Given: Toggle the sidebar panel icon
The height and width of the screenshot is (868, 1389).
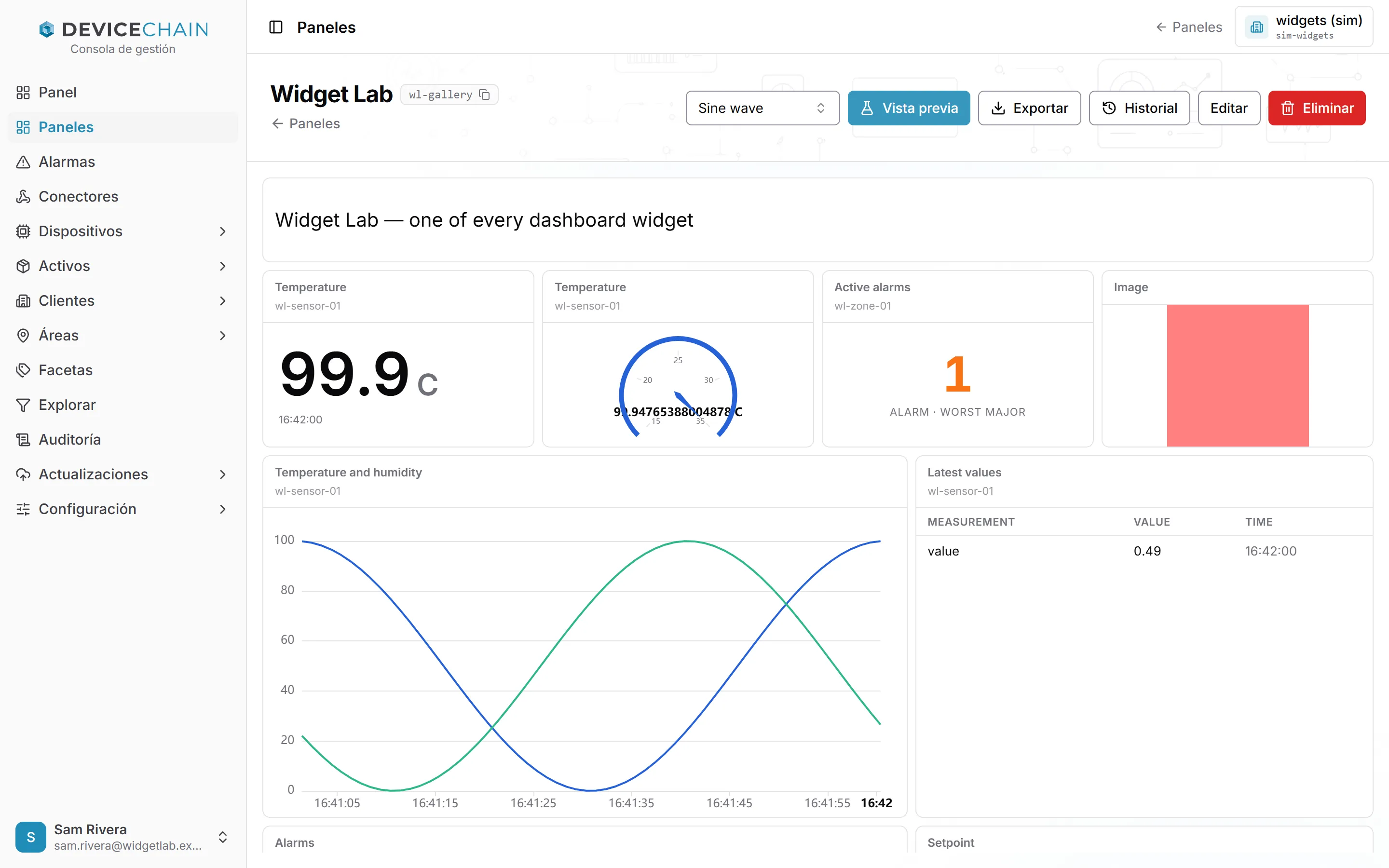Looking at the screenshot, I should click(275, 27).
